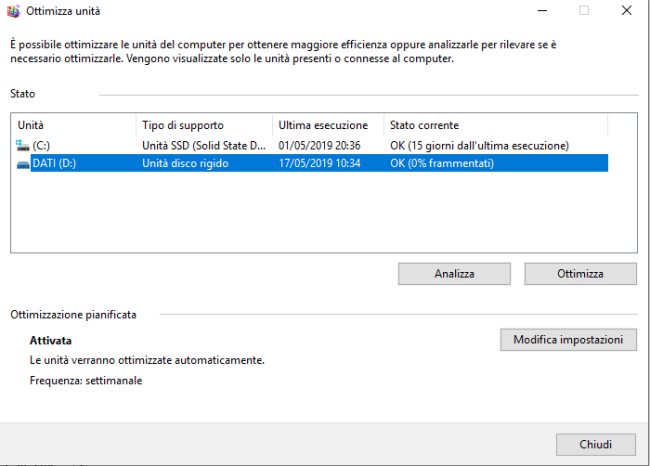The width and height of the screenshot is (650, 466).
Task: Click empty area of drive list
Action: [324, 211]
